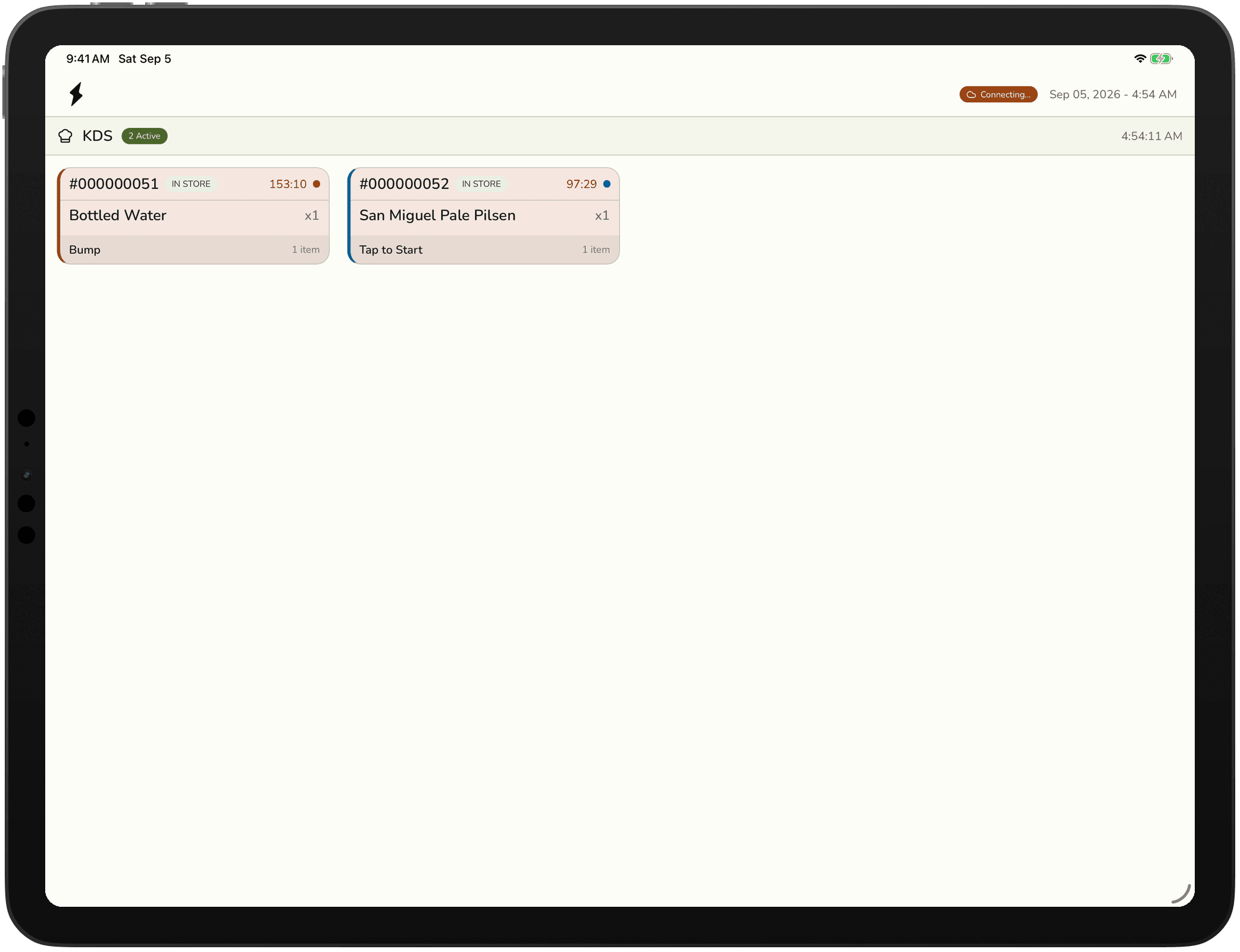Click the Wi-Fi status icon
This screenshot has height=952, width=1240.
click(1139, 58)
